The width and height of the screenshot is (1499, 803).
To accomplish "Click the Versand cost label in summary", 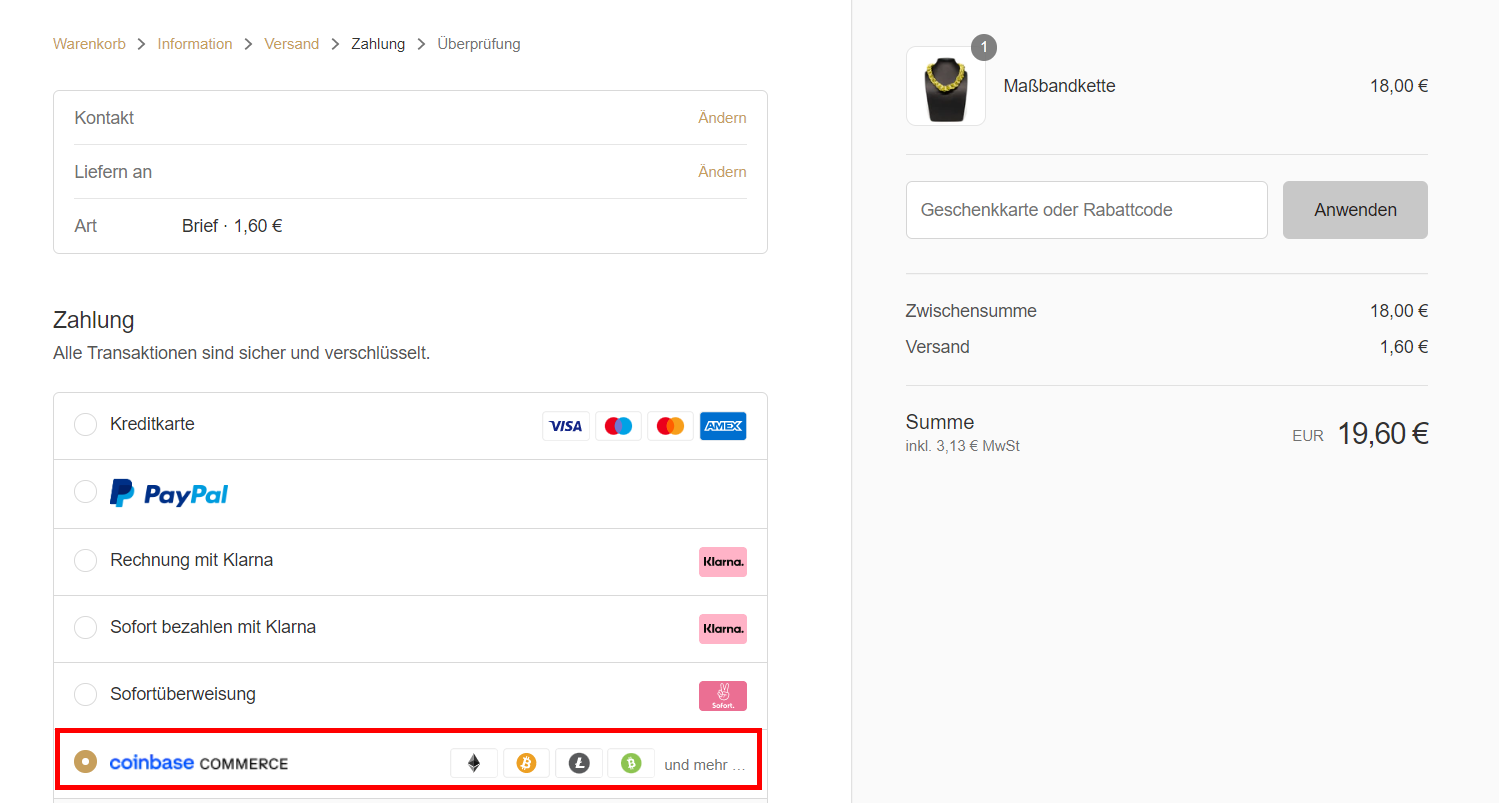I will click(x=938, y=347).
